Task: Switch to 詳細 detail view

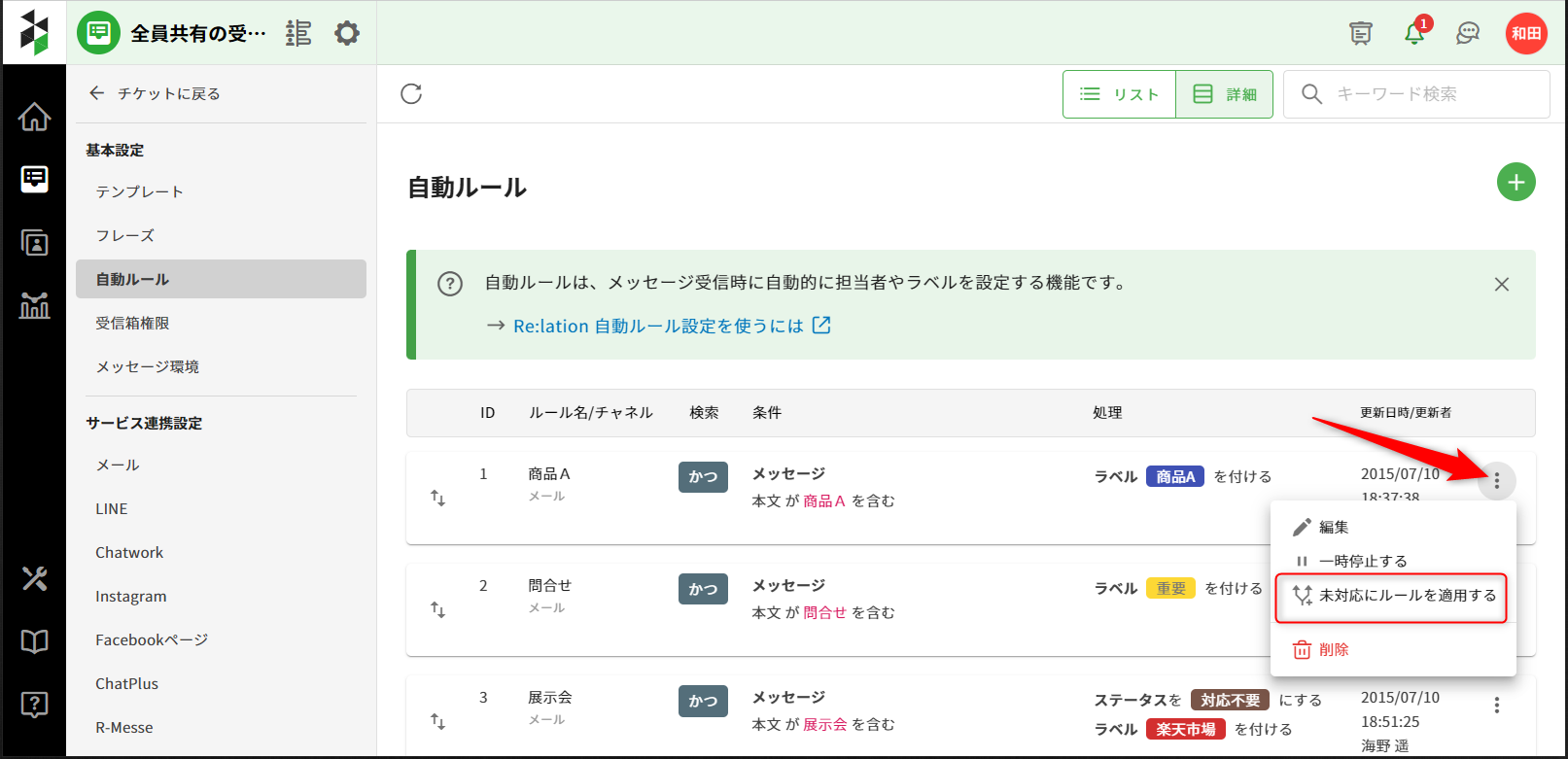Action: click(1225, 94)
